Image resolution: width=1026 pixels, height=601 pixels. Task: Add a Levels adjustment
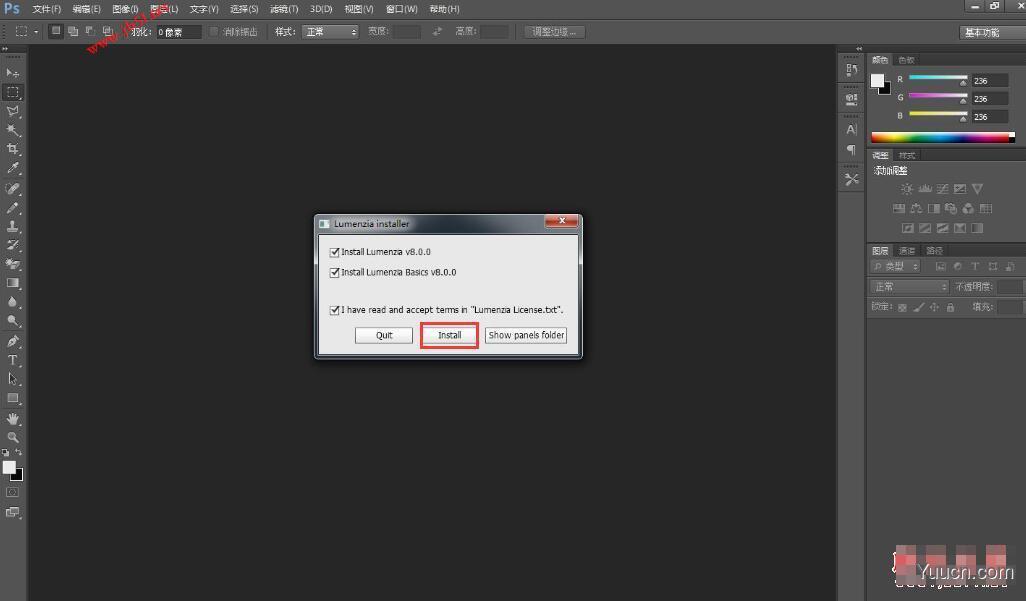(925, 189)
